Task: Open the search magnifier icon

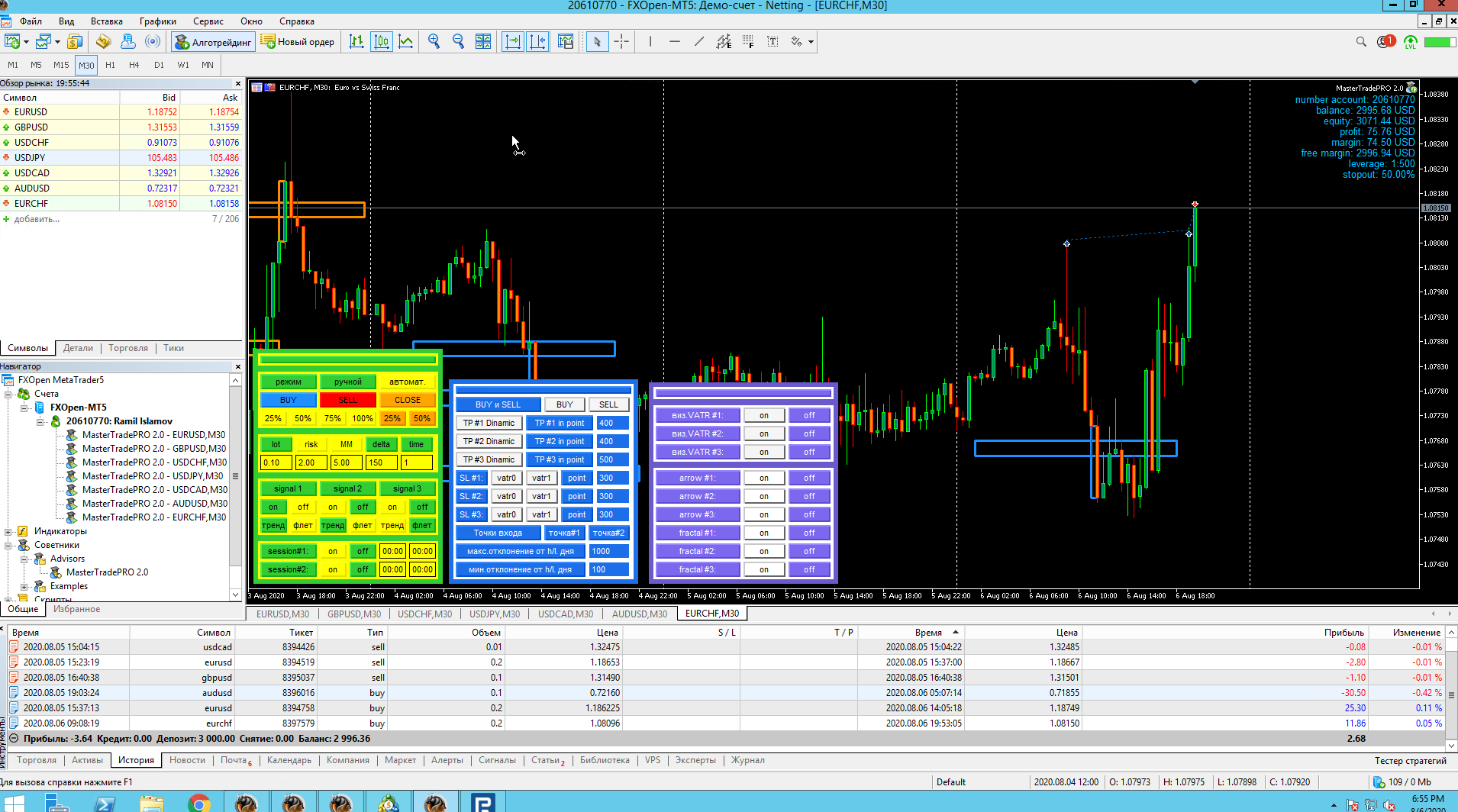Action: pyautogui.click(x=1361, y=42)
